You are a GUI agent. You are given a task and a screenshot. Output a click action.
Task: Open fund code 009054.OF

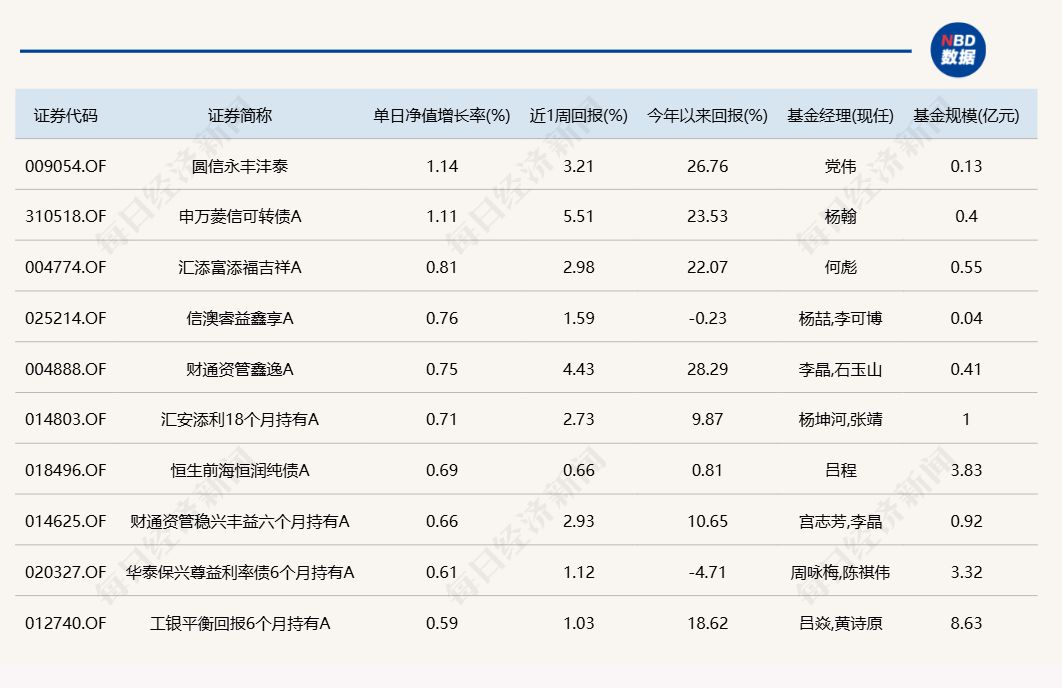66,166
